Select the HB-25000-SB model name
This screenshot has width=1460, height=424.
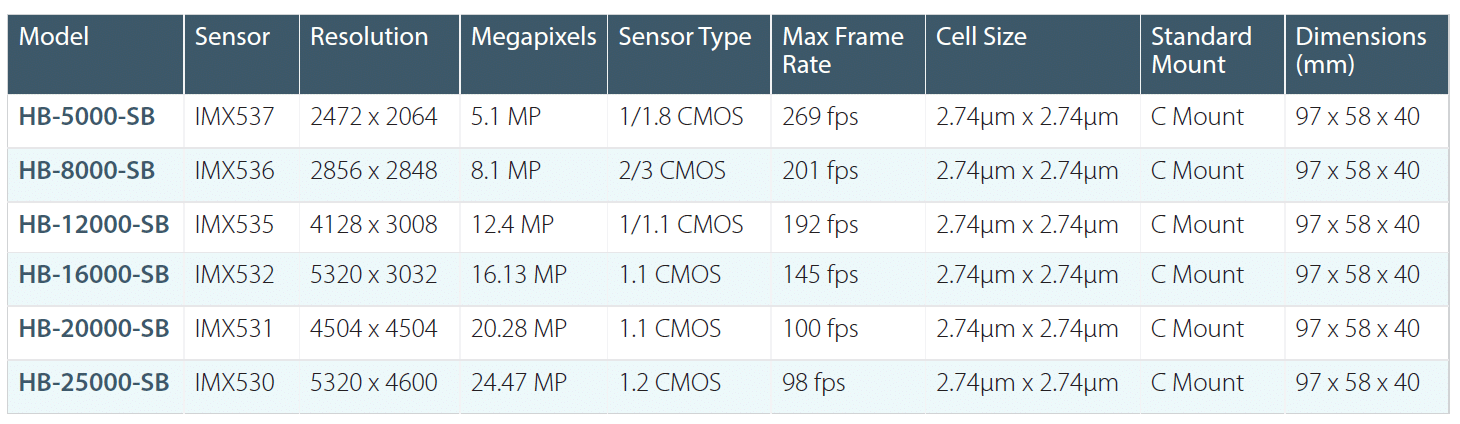[x=94, y=383]
